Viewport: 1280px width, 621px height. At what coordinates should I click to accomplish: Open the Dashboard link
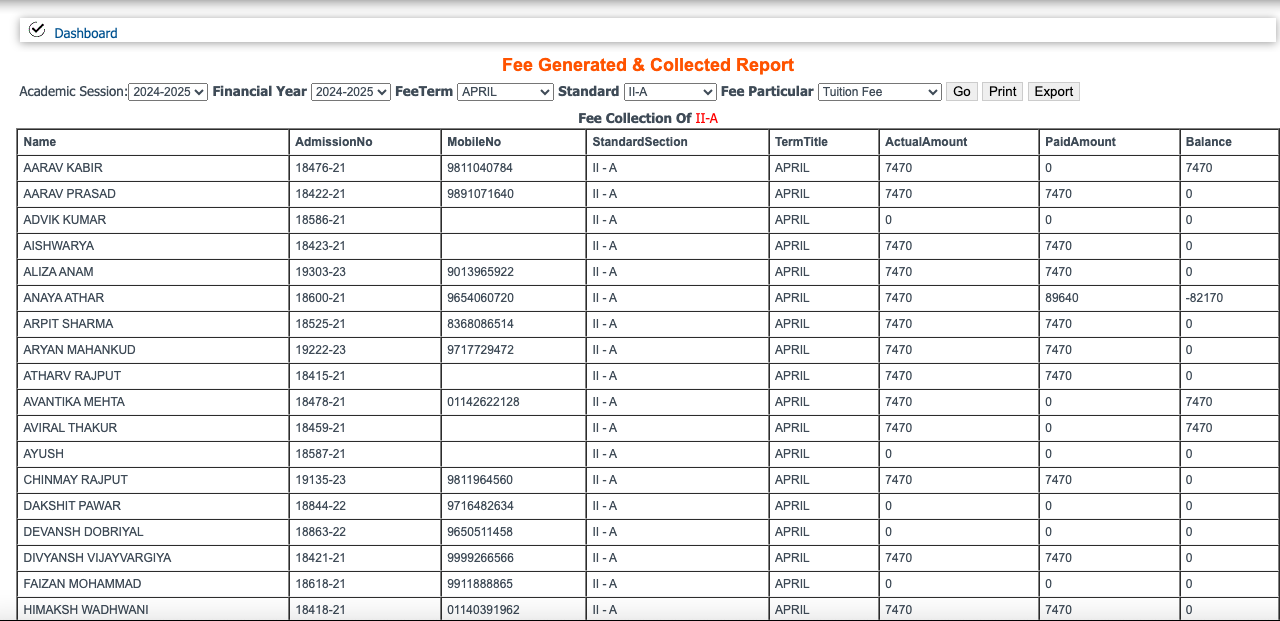[x=86, y=33]
